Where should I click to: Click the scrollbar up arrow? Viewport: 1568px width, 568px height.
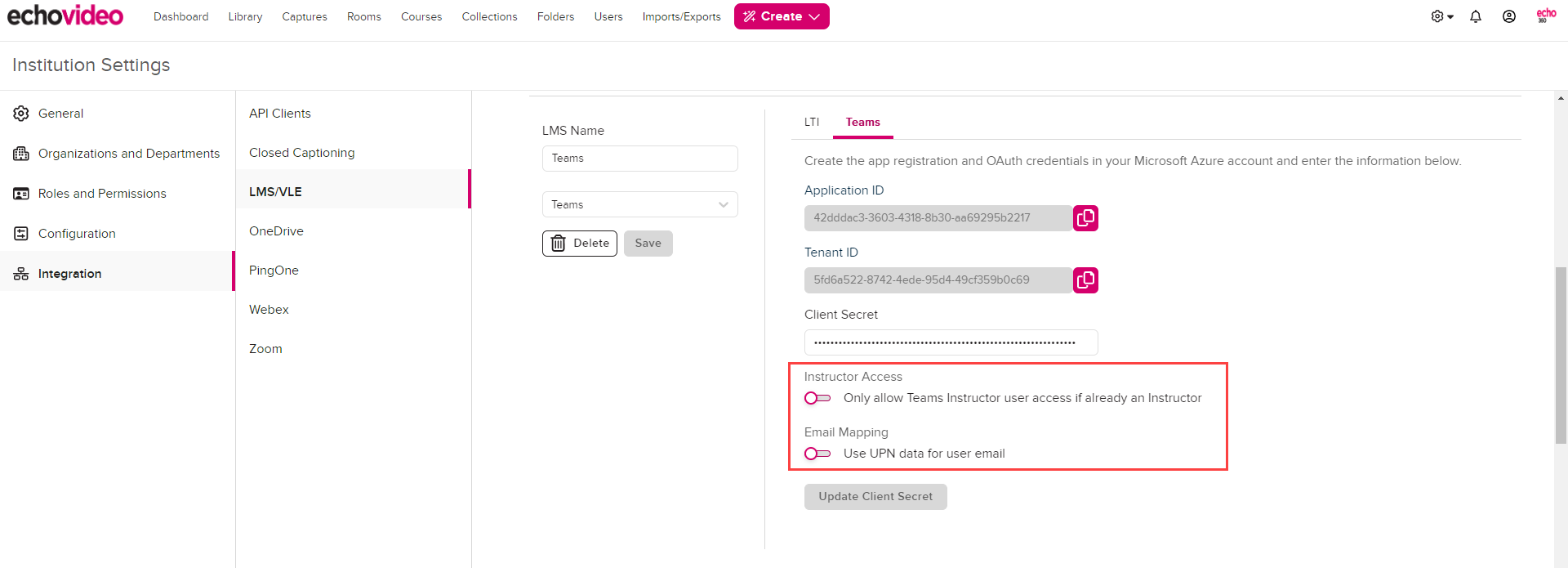coord(1561,98)
